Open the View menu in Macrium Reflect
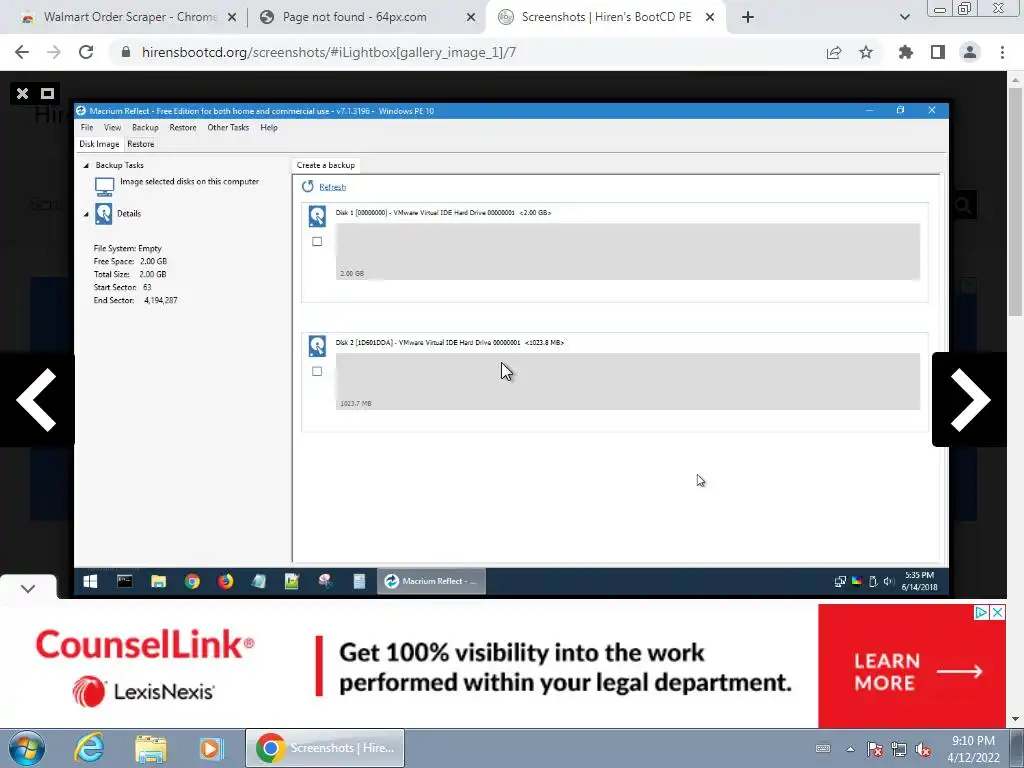Screen dimensions: 1024x768 point(112,127)
